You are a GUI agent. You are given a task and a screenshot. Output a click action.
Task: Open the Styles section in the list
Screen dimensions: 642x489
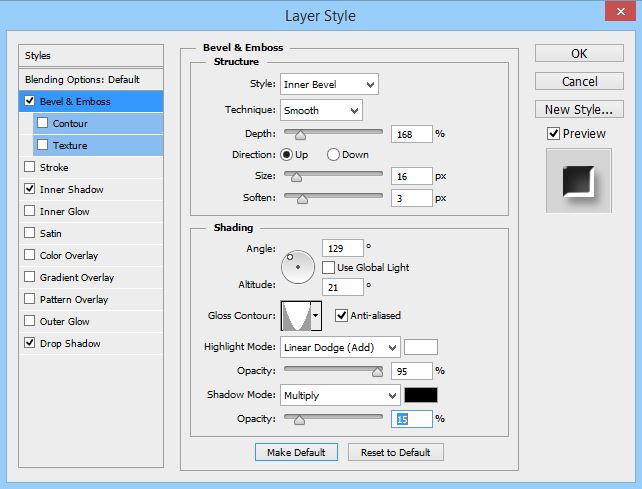(91, 56)
